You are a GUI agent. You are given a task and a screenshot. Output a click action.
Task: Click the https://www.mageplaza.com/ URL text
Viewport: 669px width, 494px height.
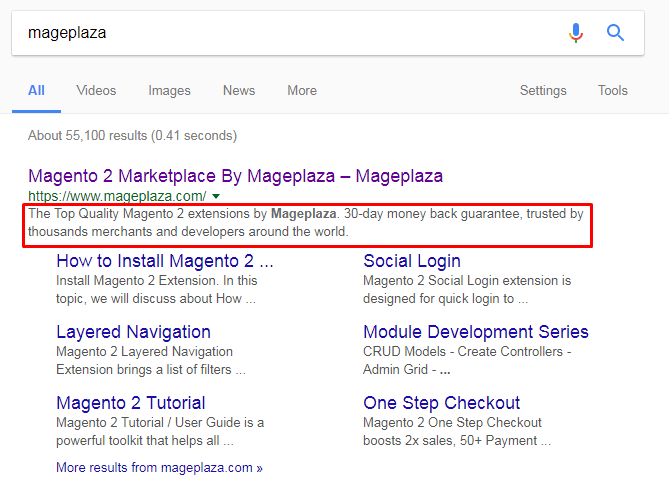tap(117, 196)
